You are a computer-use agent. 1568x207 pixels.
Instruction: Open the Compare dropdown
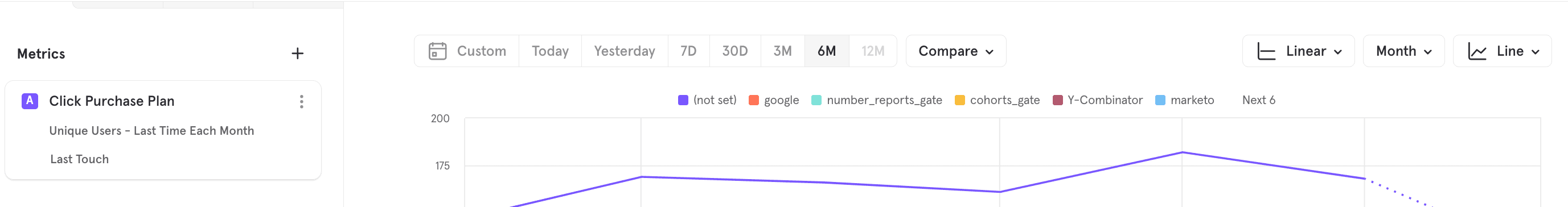pos(955,51)
